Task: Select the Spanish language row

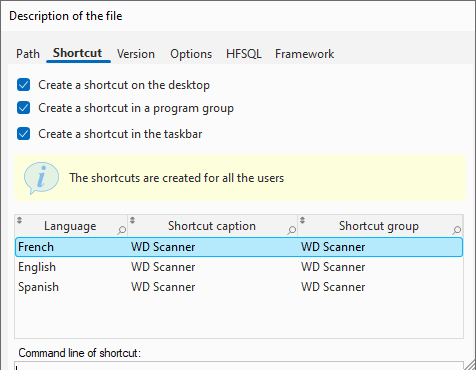Action: point(239,287)
